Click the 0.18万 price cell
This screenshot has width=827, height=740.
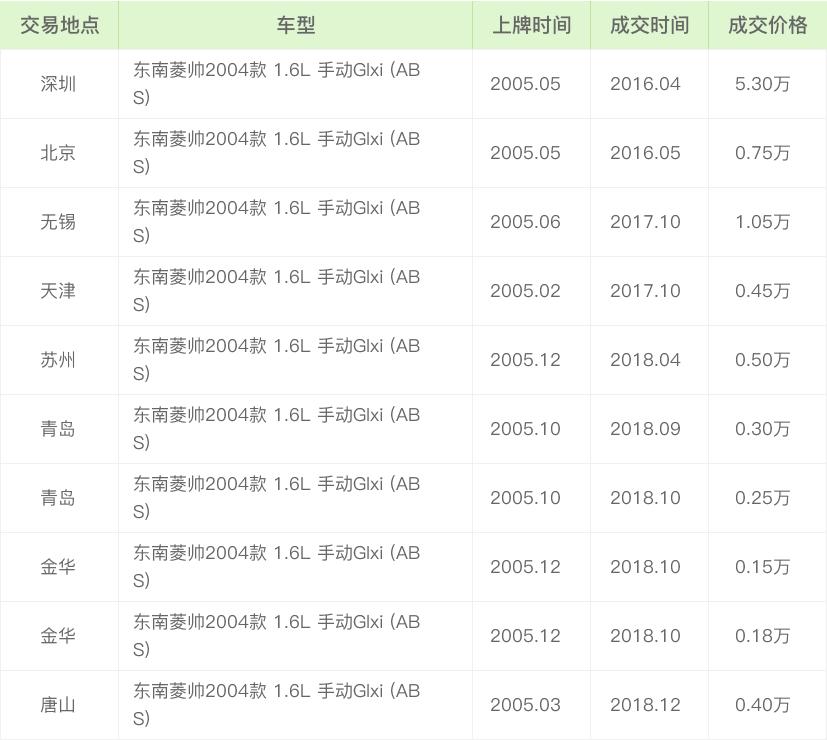(x=762, y=636)
